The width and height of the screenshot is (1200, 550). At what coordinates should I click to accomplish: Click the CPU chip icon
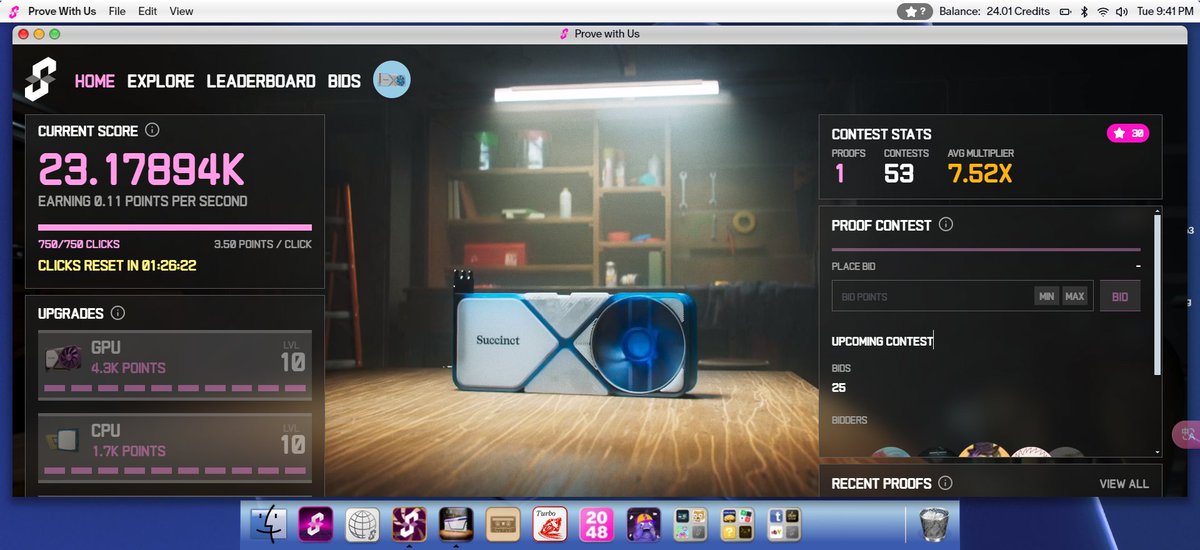64,442
